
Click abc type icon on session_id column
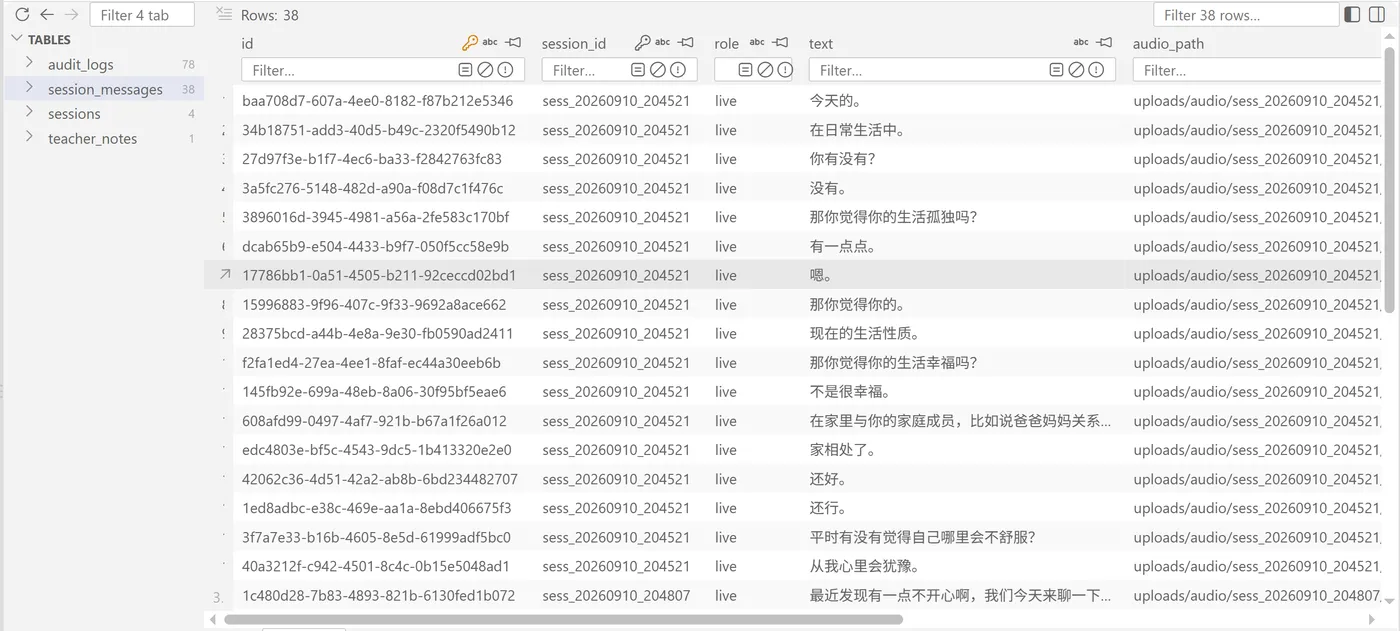[x=663, y=43]
